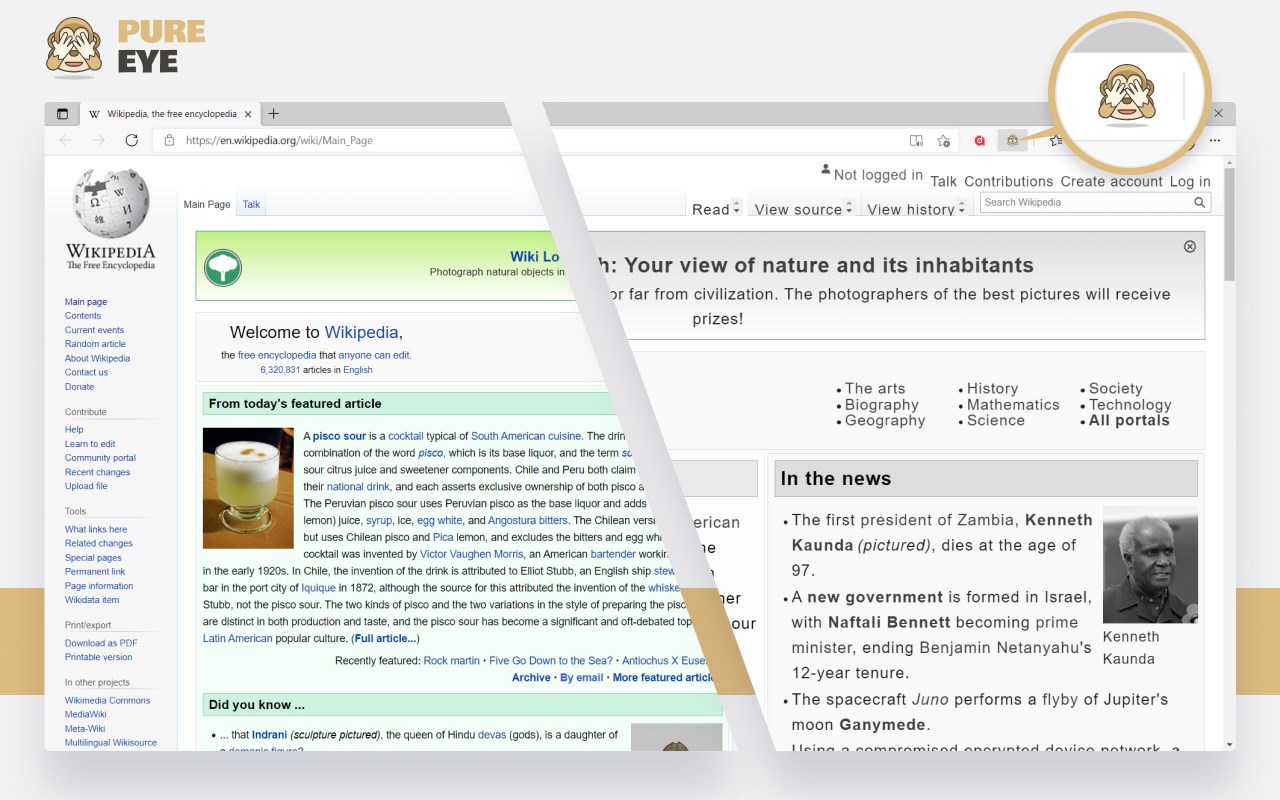Open Current events in the sidebar
The image size is (1280, 800).
click(95, 330)
